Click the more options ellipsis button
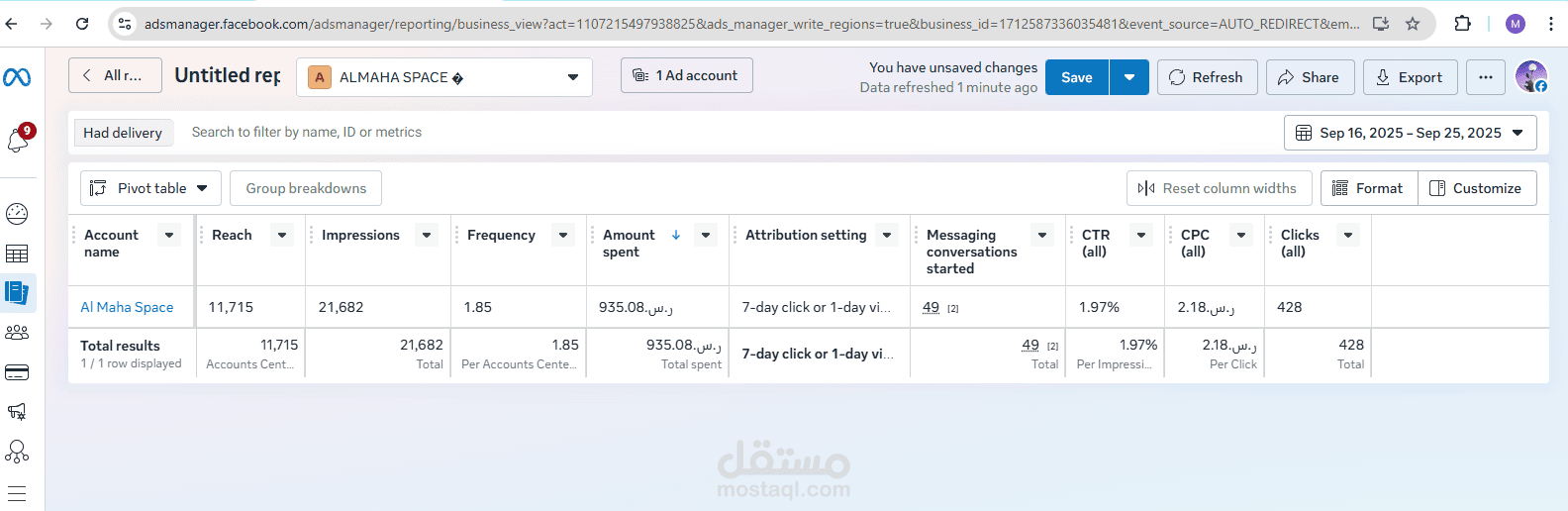Screen dimensions: 1568x511 [1486, 77]
